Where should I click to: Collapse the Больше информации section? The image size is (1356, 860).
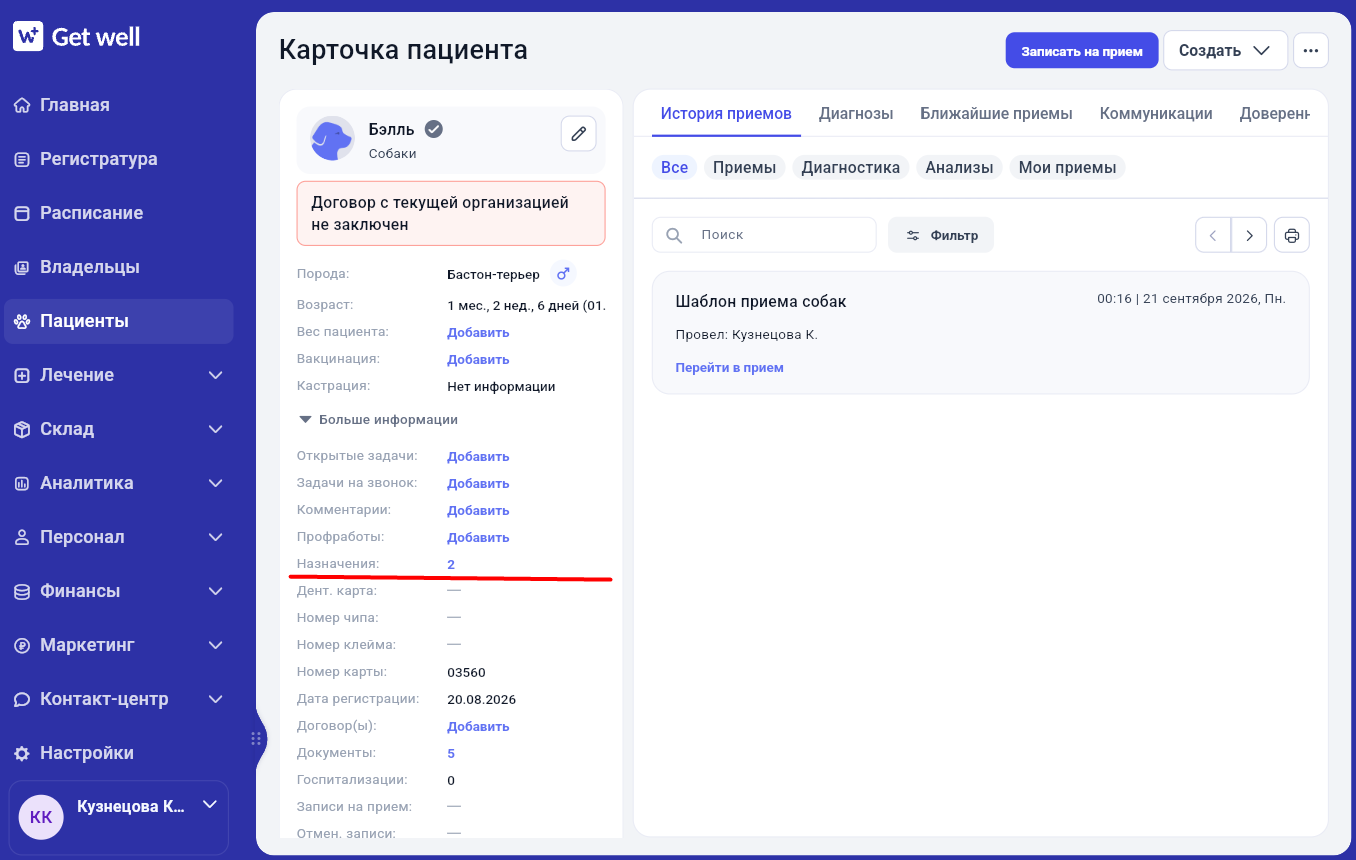378,420
